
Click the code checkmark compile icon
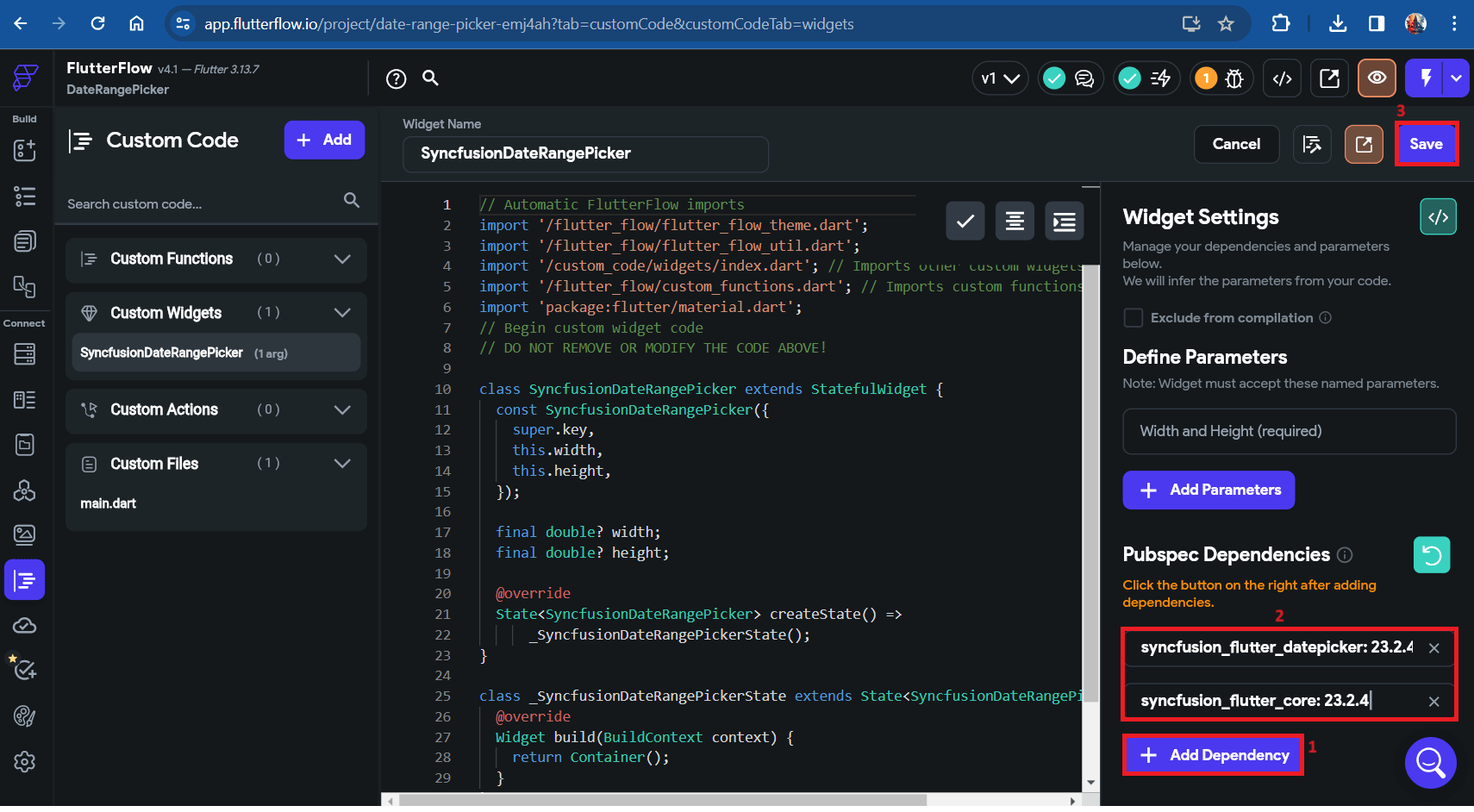[x=965, y=222]
